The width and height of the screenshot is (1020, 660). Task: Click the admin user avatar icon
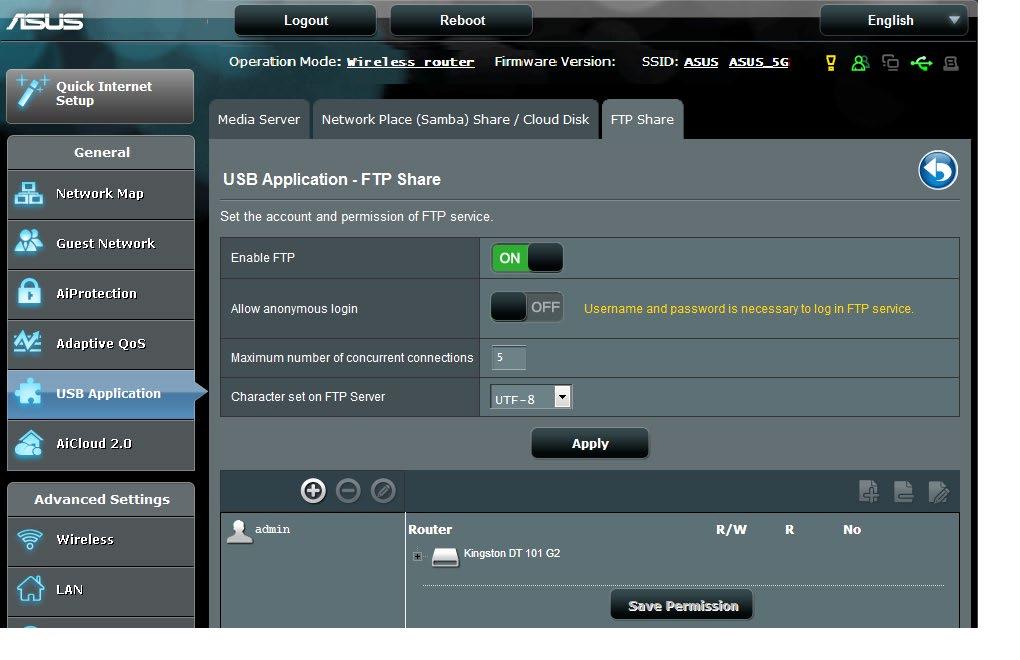pos(239,531)
